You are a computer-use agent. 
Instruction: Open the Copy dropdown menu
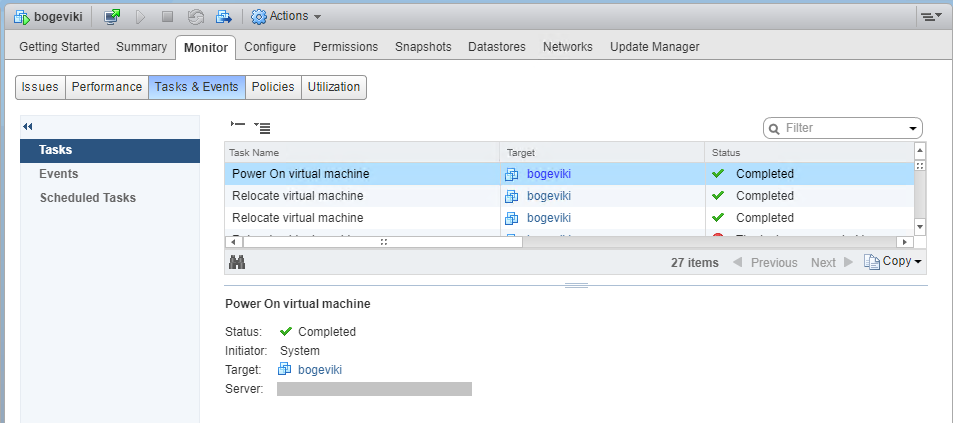(x=892, y=261)
